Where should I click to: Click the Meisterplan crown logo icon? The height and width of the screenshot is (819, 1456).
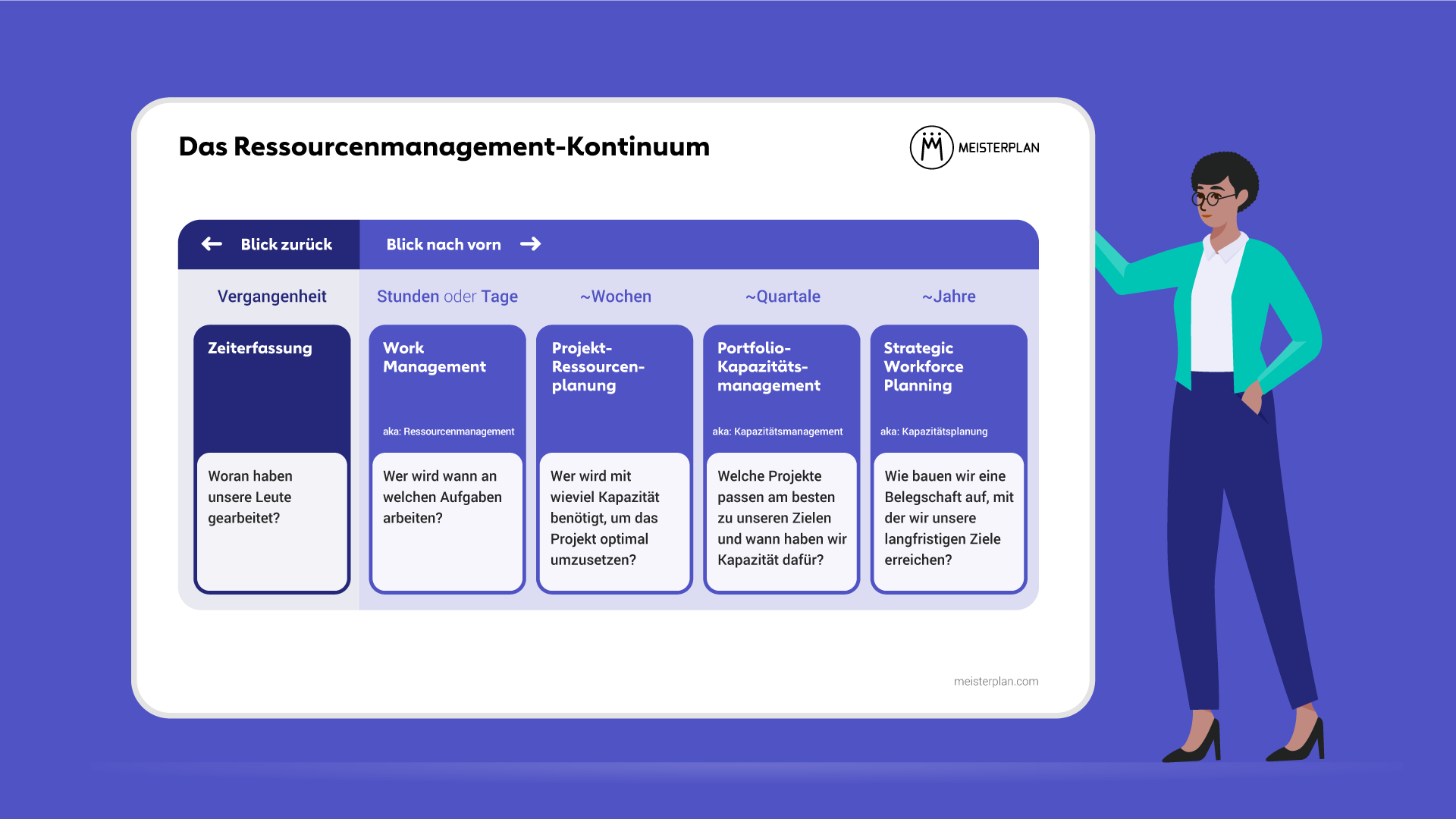[931, 147]
